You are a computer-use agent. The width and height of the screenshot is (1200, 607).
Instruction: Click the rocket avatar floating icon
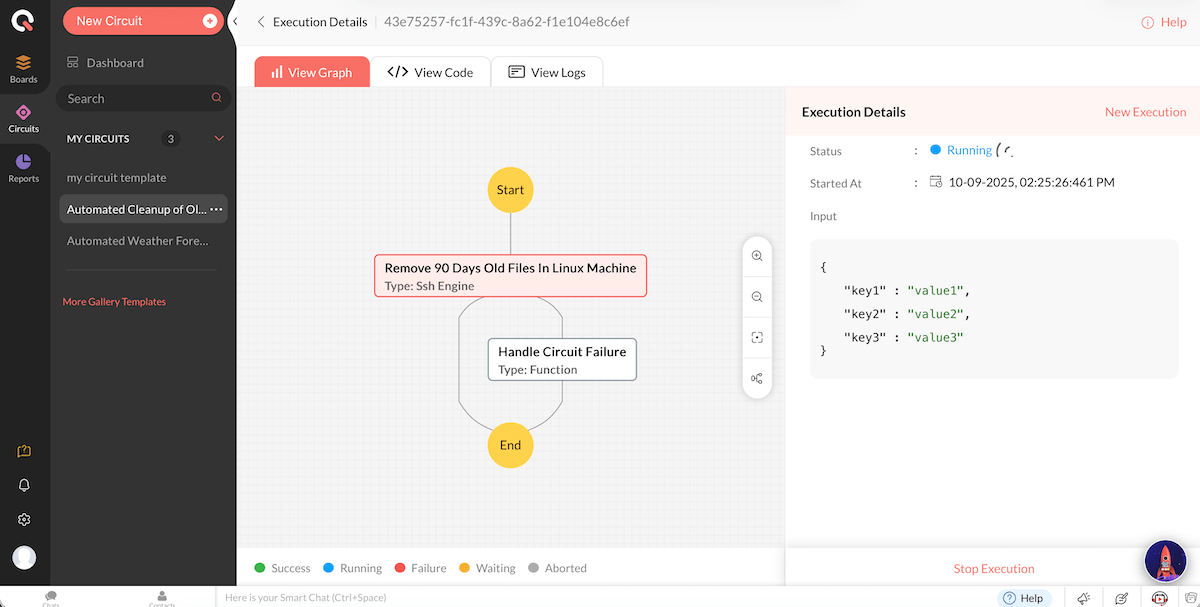(x=1165, y=561)
